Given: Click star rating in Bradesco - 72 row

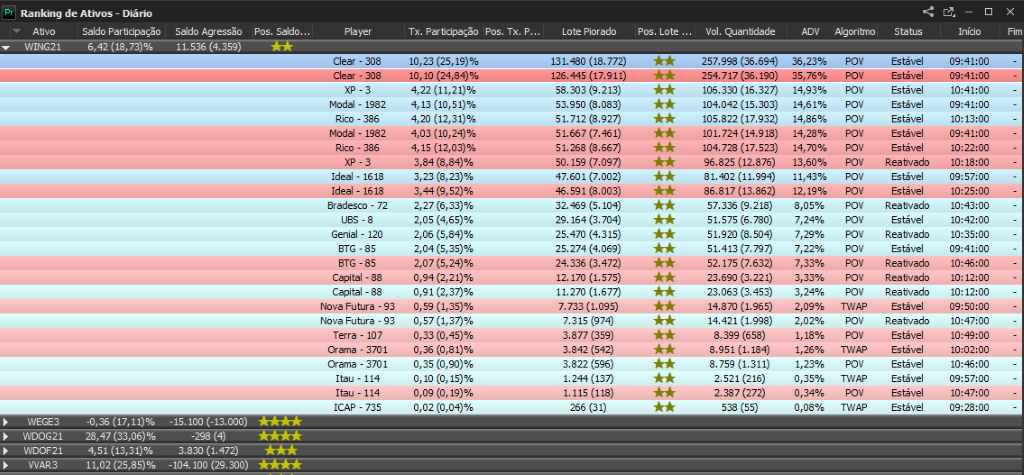Looking at the screenshot, I should tap(664, 205).
